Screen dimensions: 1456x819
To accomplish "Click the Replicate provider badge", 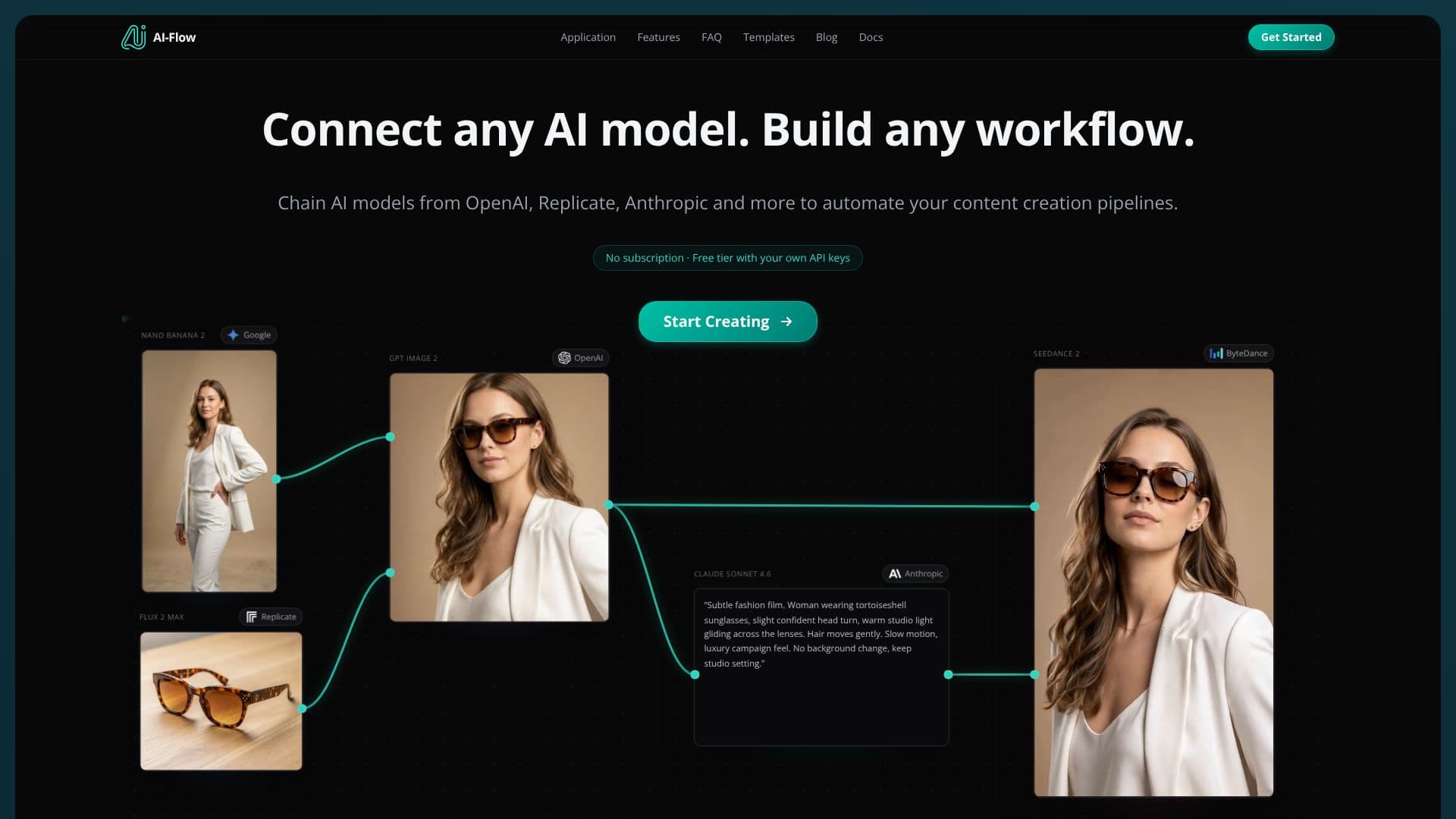I will (x=271, y=617).
